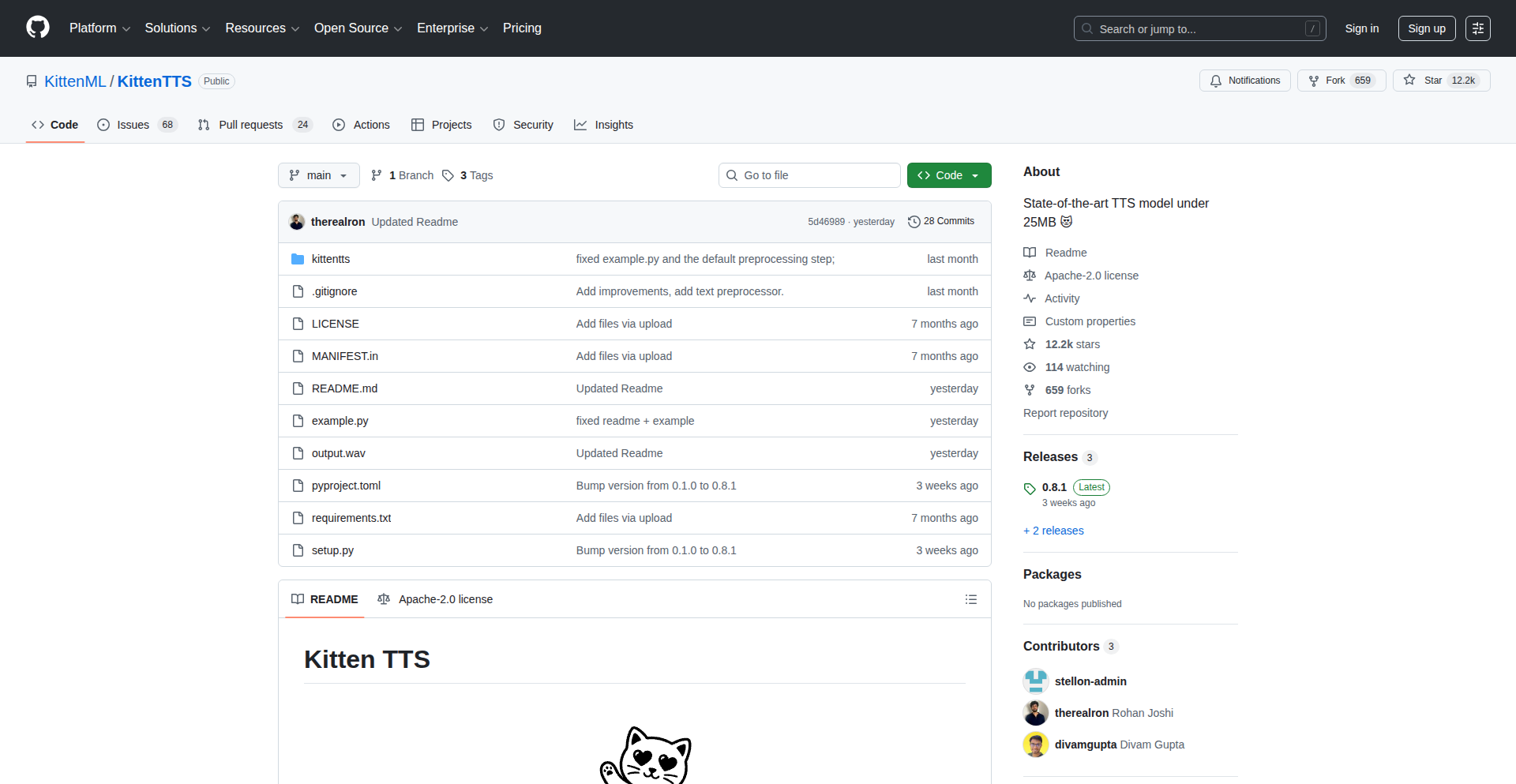Click commit hash 5d46989
Viewport: 1516px width, 784px height.
point(826,222)
